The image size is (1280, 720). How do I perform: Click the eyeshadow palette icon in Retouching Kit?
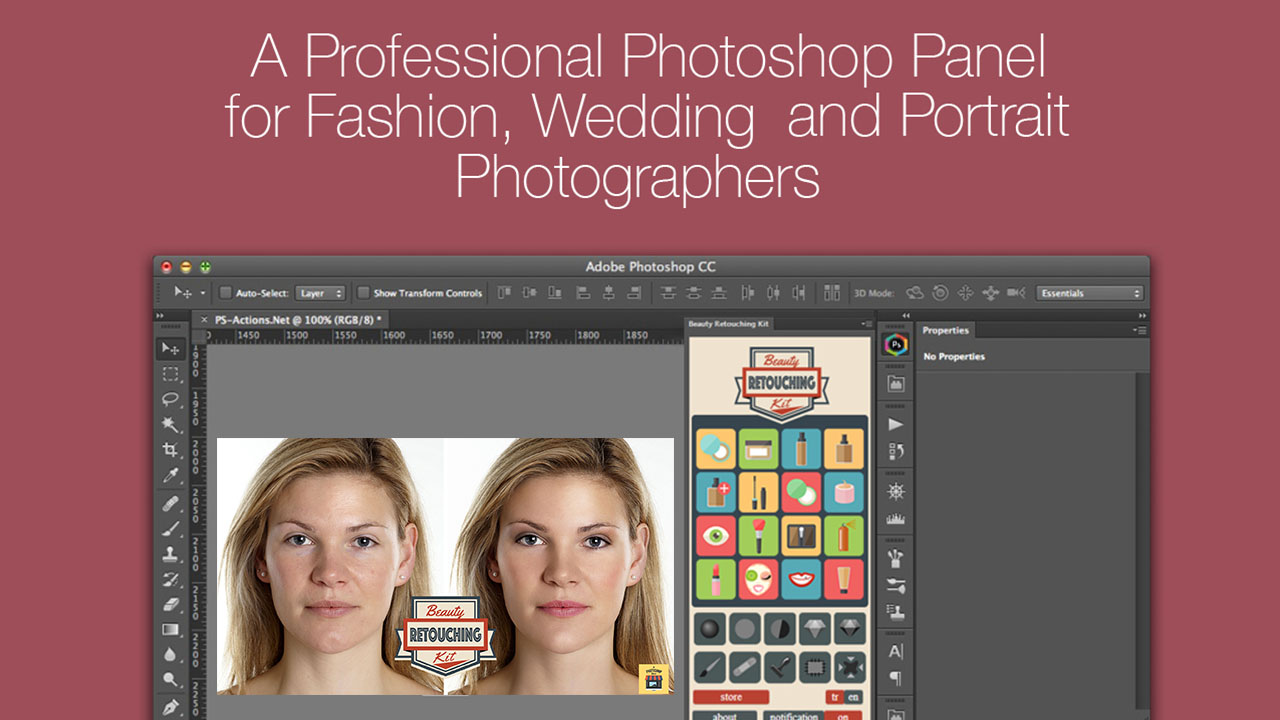click(x=801, y=535)
